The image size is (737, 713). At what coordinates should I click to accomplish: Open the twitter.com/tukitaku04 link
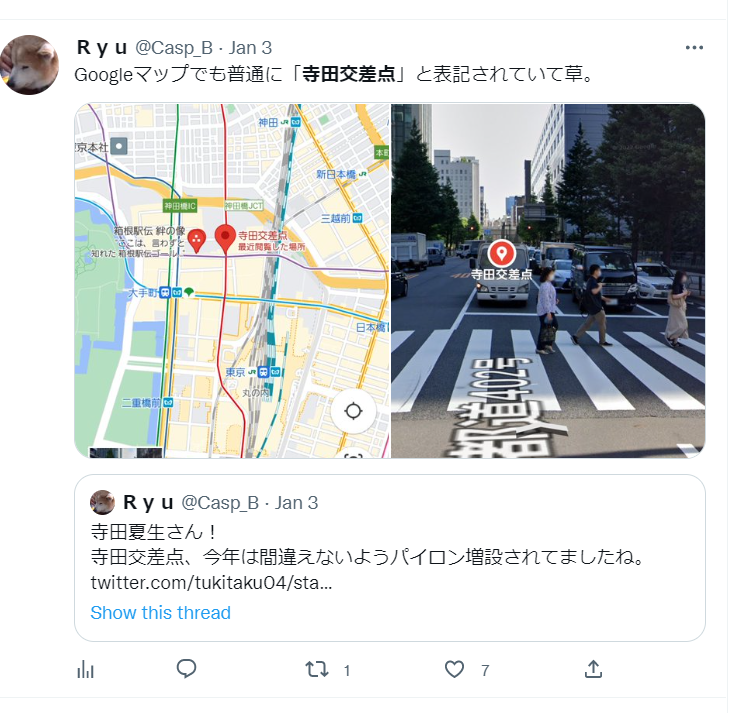[x=212, y=583]
